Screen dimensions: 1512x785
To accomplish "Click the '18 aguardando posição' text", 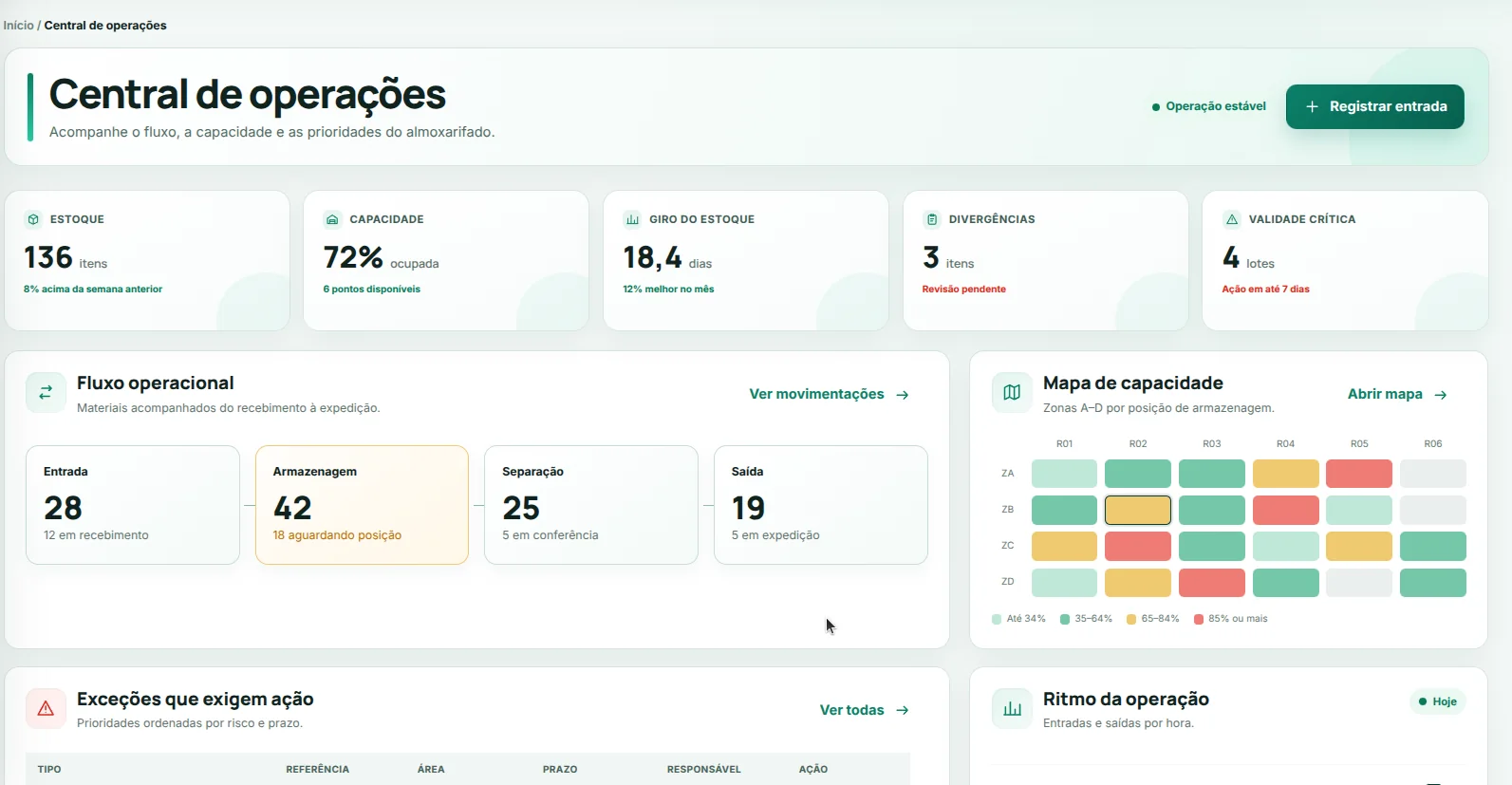I will tap(337, 535).
